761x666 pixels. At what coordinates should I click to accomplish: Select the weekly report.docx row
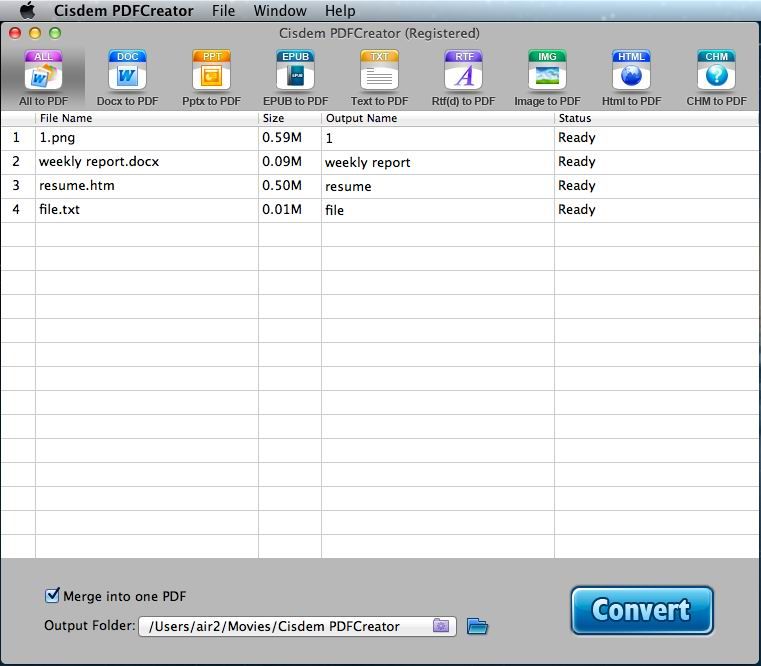click(x=99, y=162)
